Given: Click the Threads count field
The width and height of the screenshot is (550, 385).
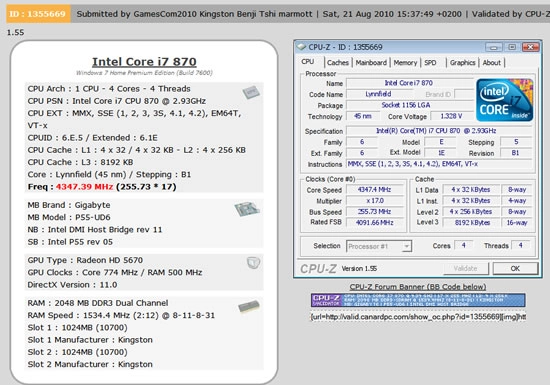Looking at the screenshot, I should 521,245.
